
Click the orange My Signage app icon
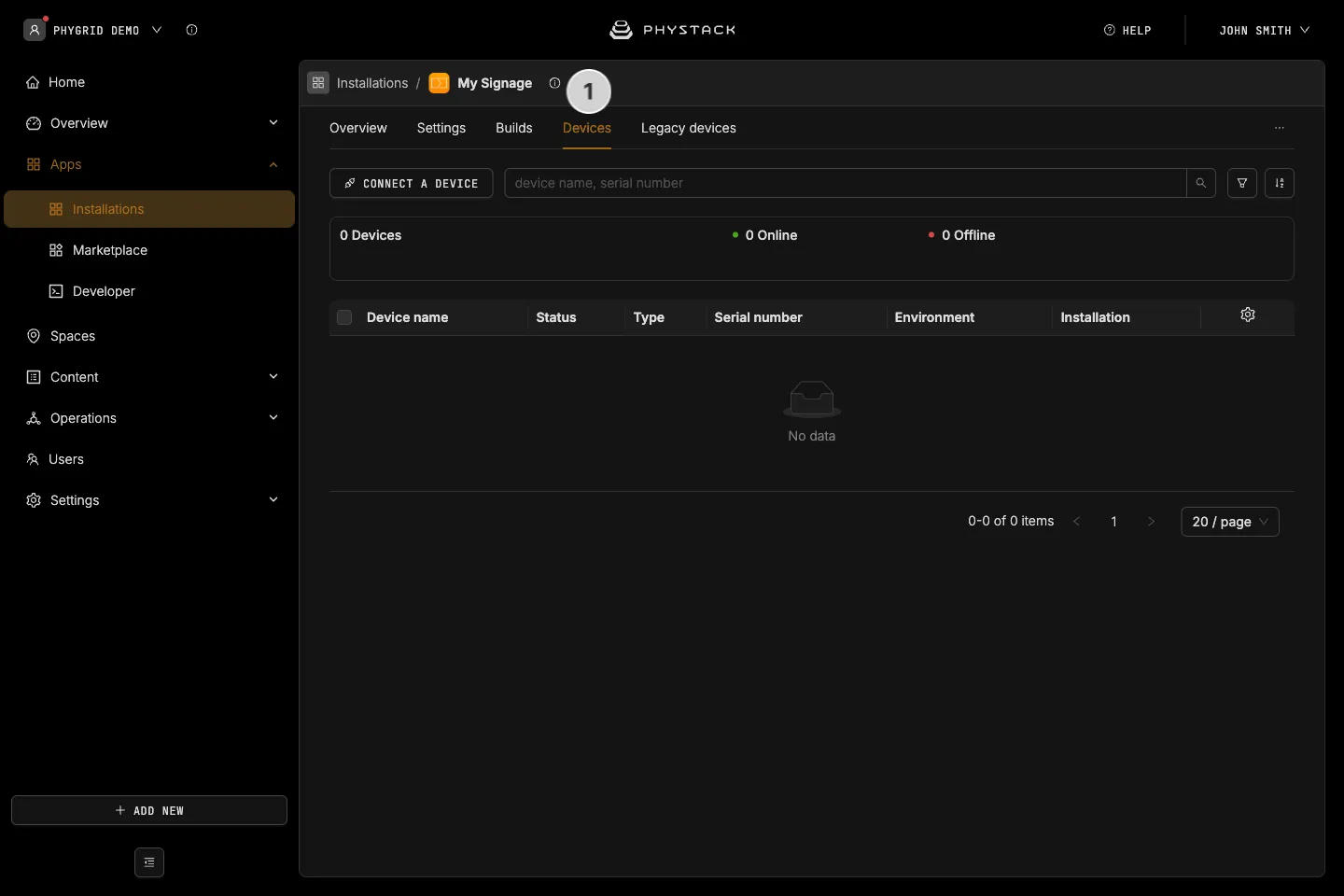pyautogui.click(x=439, y=83)
